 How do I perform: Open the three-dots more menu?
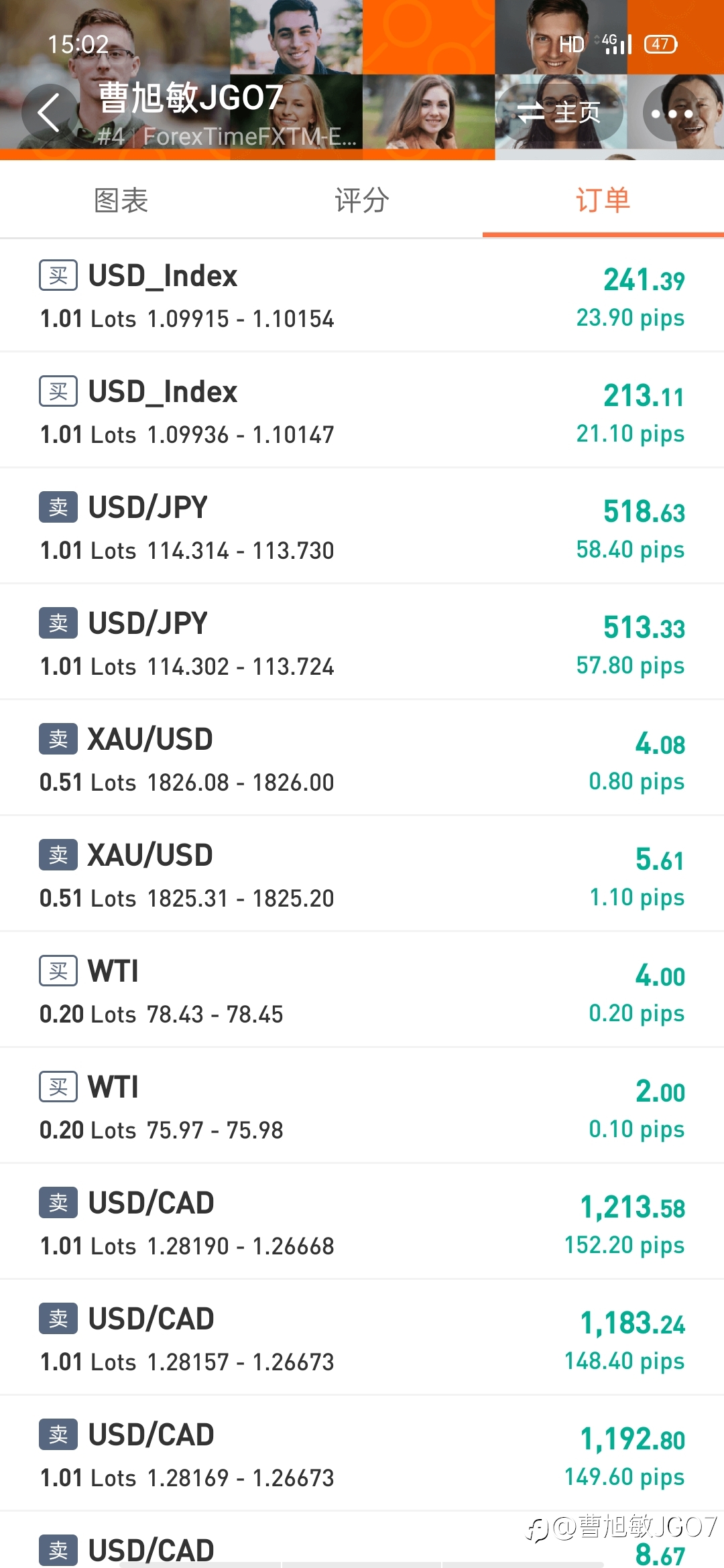pos(672,113)
